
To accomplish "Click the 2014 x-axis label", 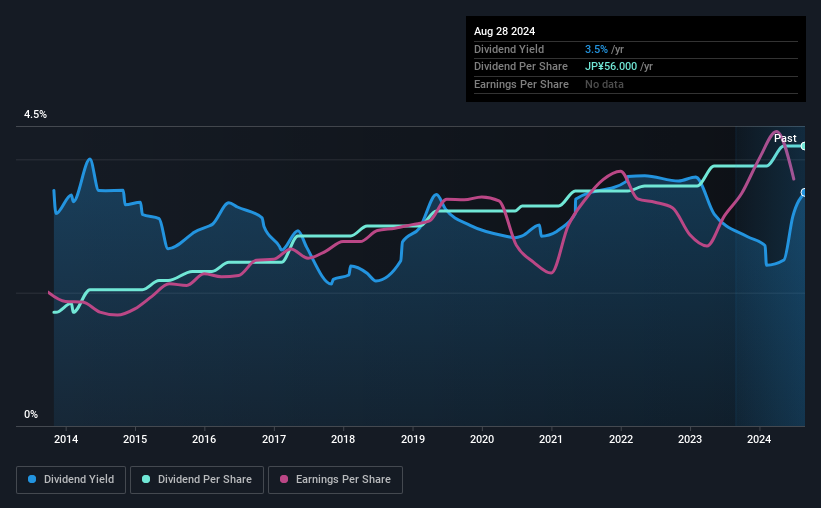I will pos(66,439).
